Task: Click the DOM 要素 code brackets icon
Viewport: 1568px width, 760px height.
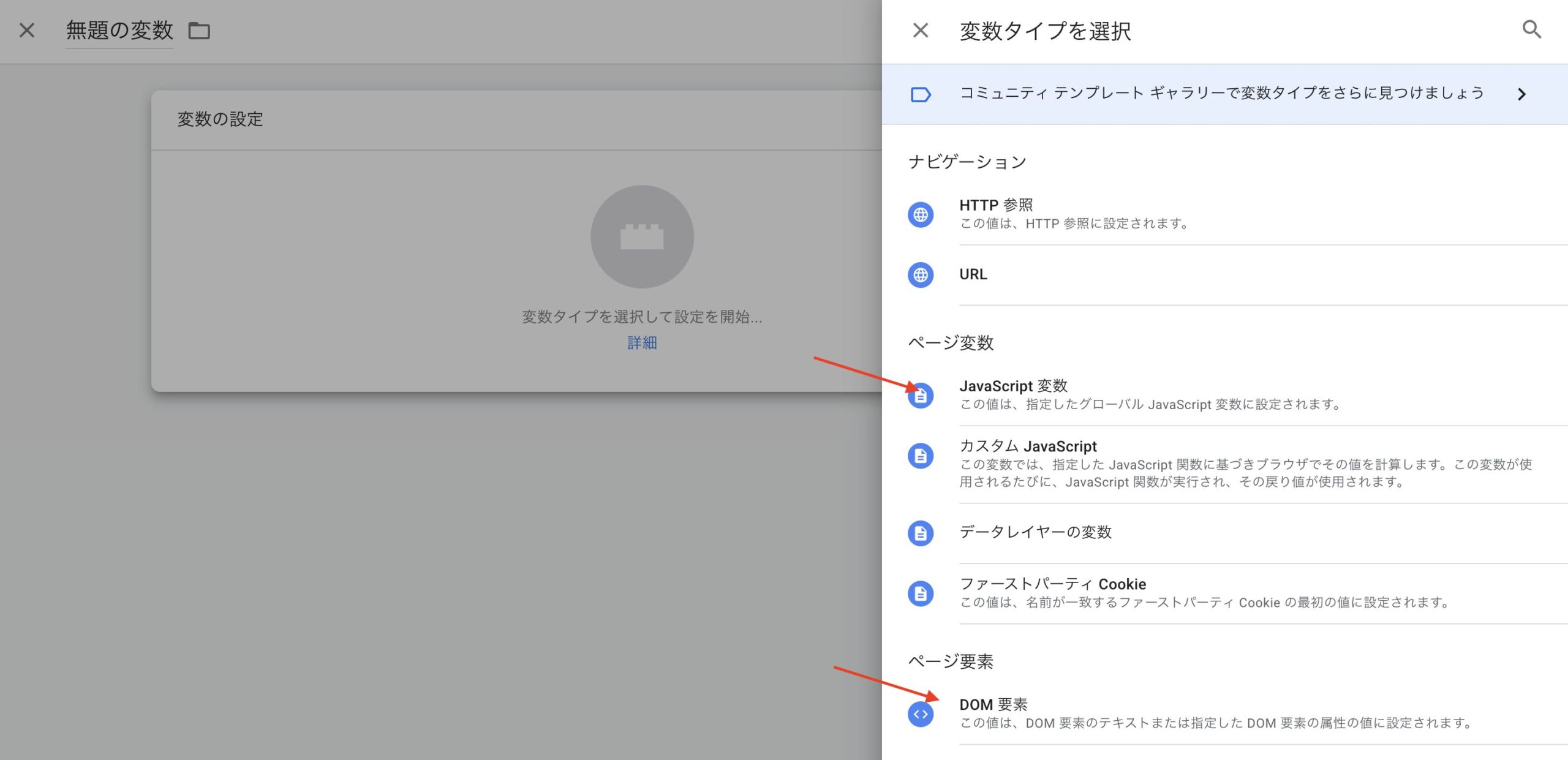Action: pos(920,714)
